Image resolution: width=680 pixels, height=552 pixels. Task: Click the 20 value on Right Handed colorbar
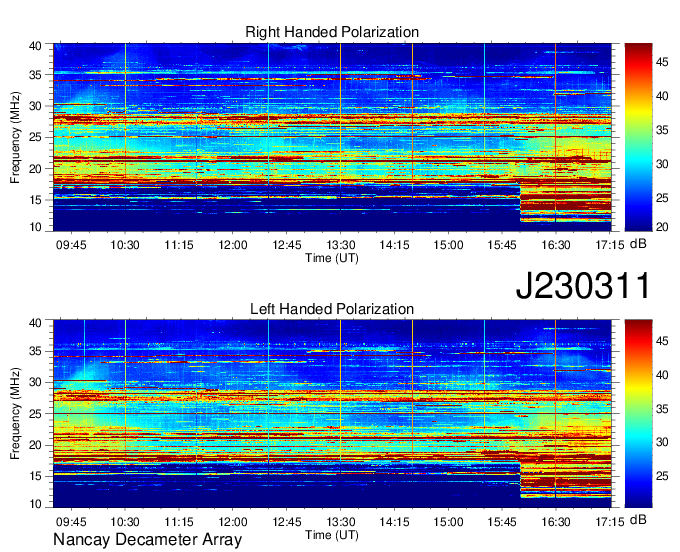pyautogui.click(x=662, y=227)
